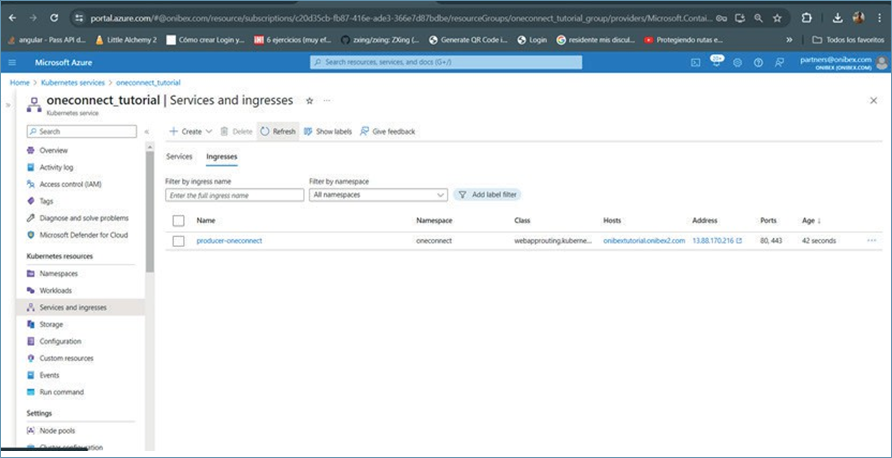Open Cloud Shell from the top bar
The image size is (892, 458).
click(x=695, y=63)
